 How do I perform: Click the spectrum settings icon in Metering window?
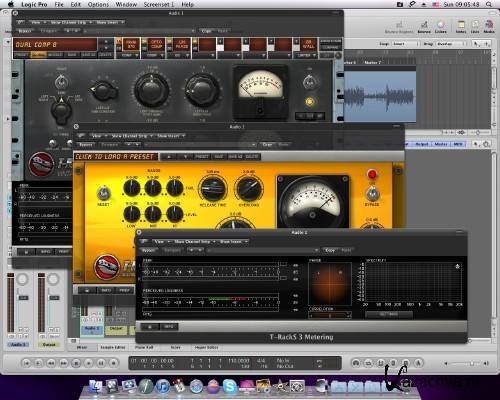457,266
